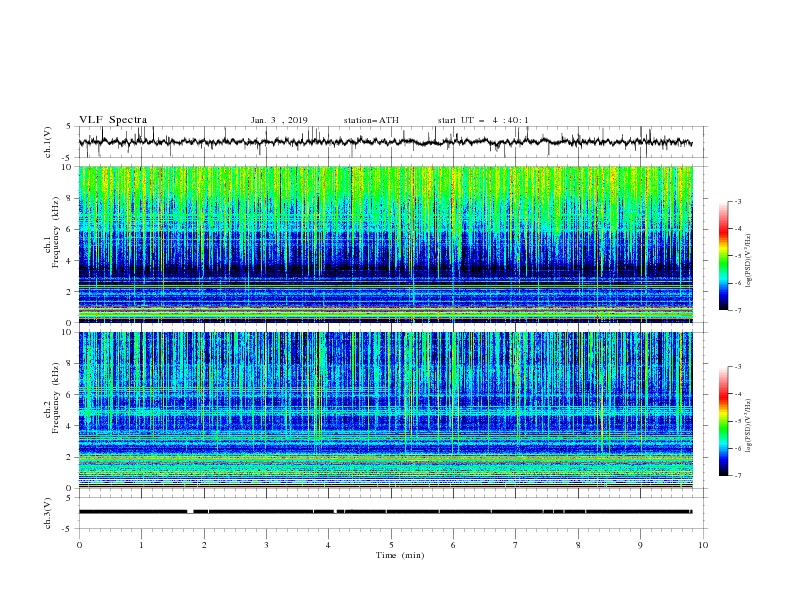Click the "station=ATH" label
This screenshot has width=792, height=612.
tap(371, 120)
